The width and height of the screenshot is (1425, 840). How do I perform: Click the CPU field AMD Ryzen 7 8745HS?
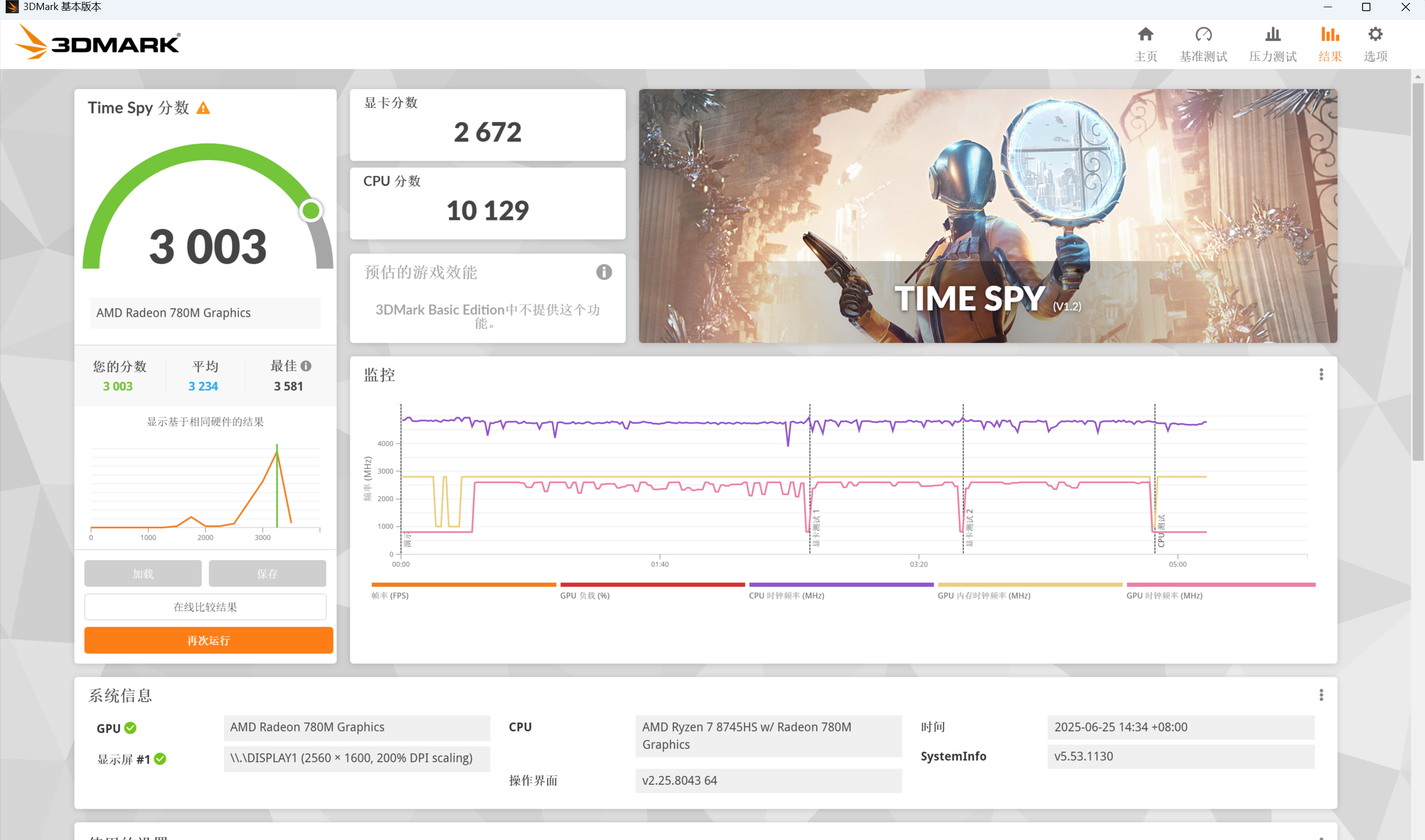tap(768, 736)
